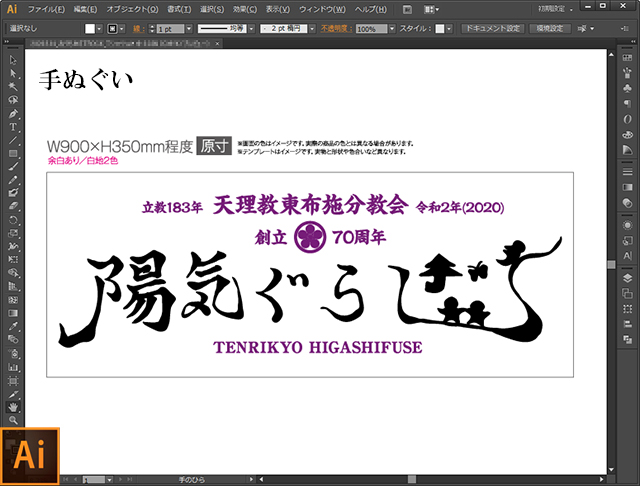This screenshot has width=640, height=486.
Task: Open the Pathfinder panel
Action: tap(627, 340)
